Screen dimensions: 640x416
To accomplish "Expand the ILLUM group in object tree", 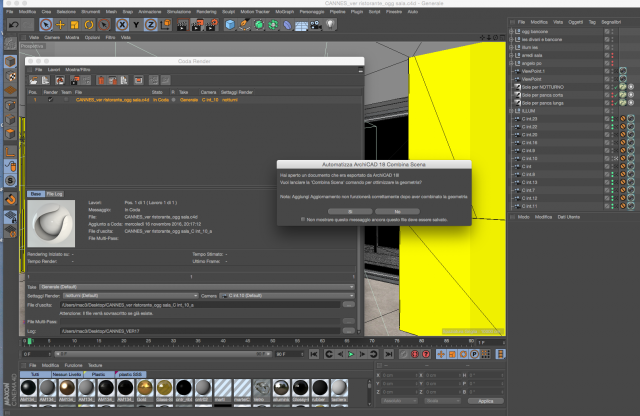I will pos(511,111).
